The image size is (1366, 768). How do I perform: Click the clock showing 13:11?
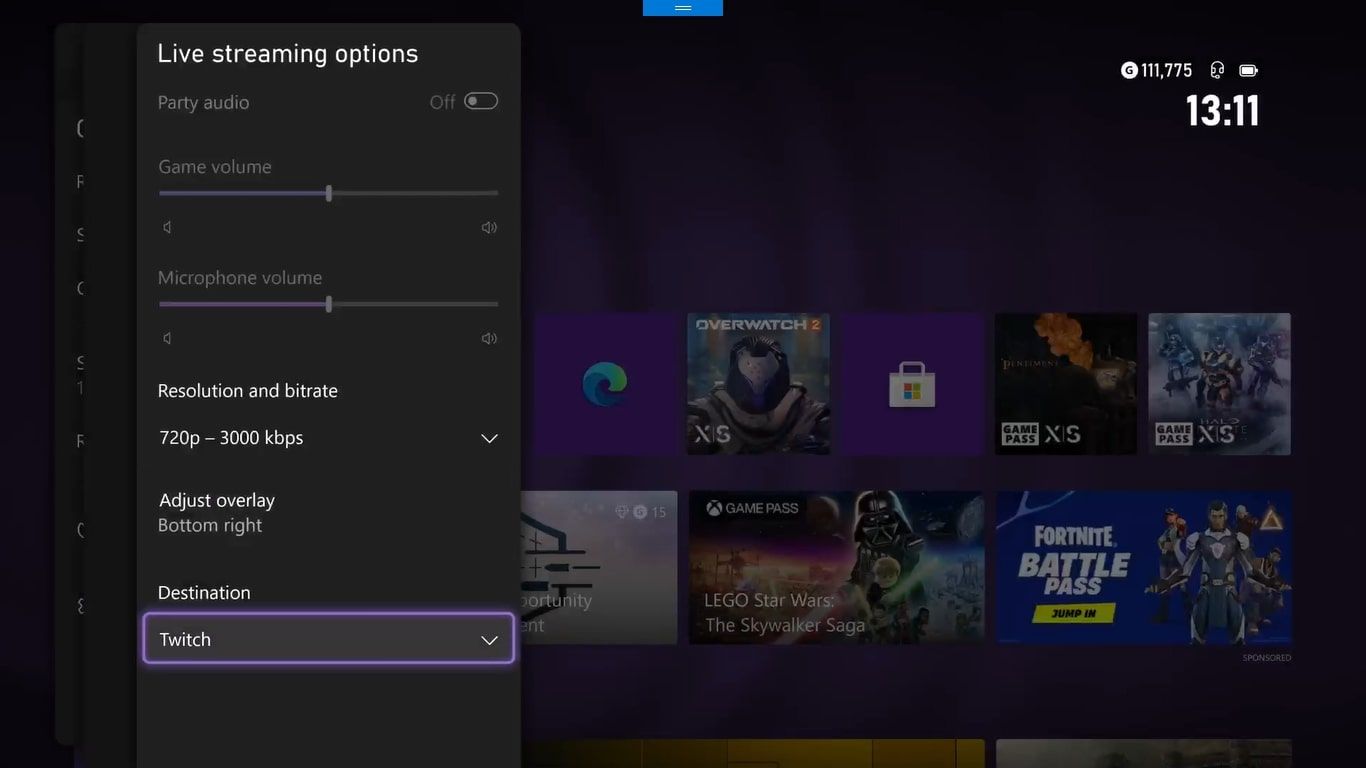coord(1222,110)
